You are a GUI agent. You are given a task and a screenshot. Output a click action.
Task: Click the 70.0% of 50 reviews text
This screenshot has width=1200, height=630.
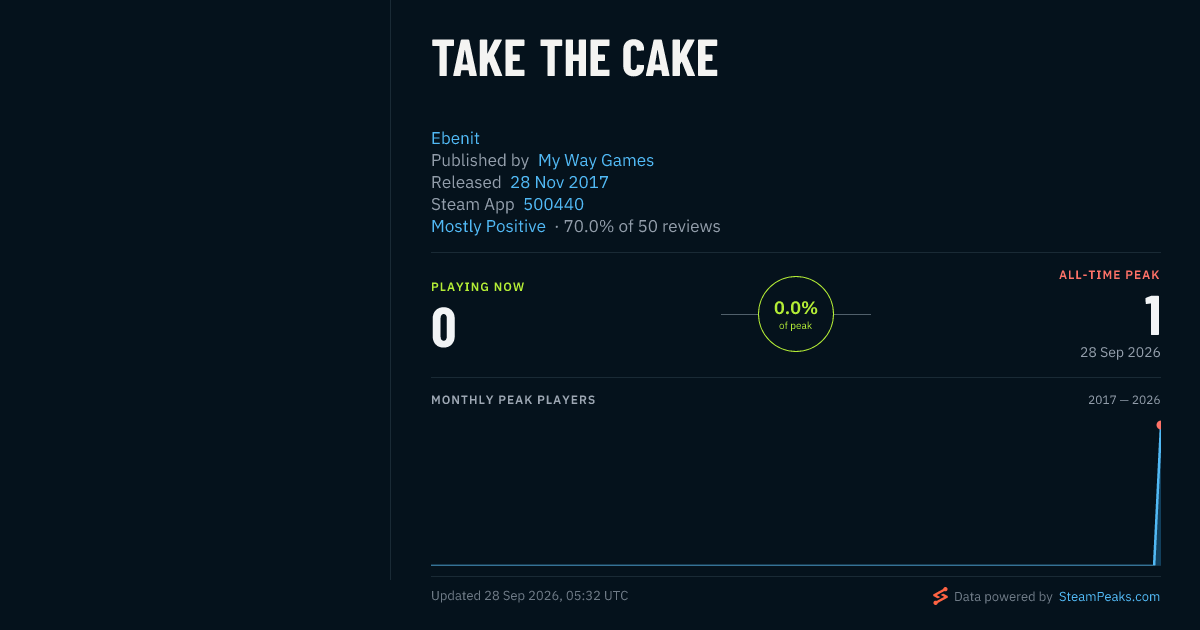click(x=642, y=226)
